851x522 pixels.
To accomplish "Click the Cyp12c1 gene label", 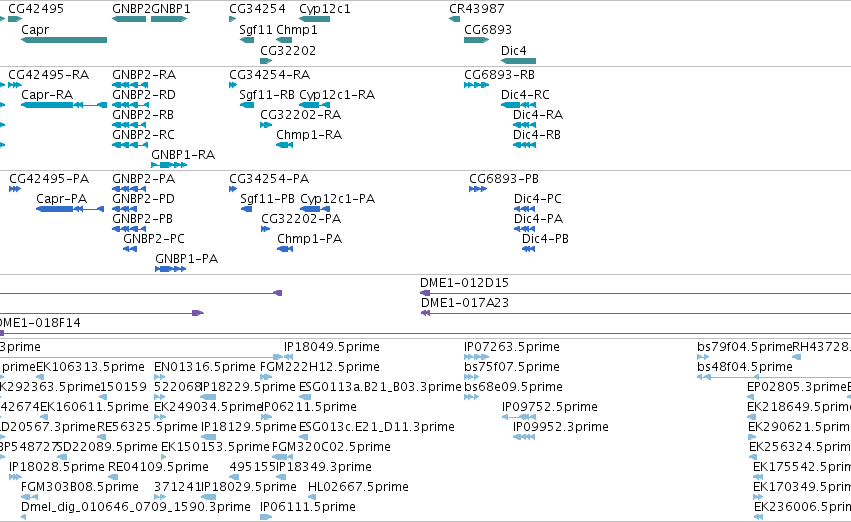I will 325,9.
